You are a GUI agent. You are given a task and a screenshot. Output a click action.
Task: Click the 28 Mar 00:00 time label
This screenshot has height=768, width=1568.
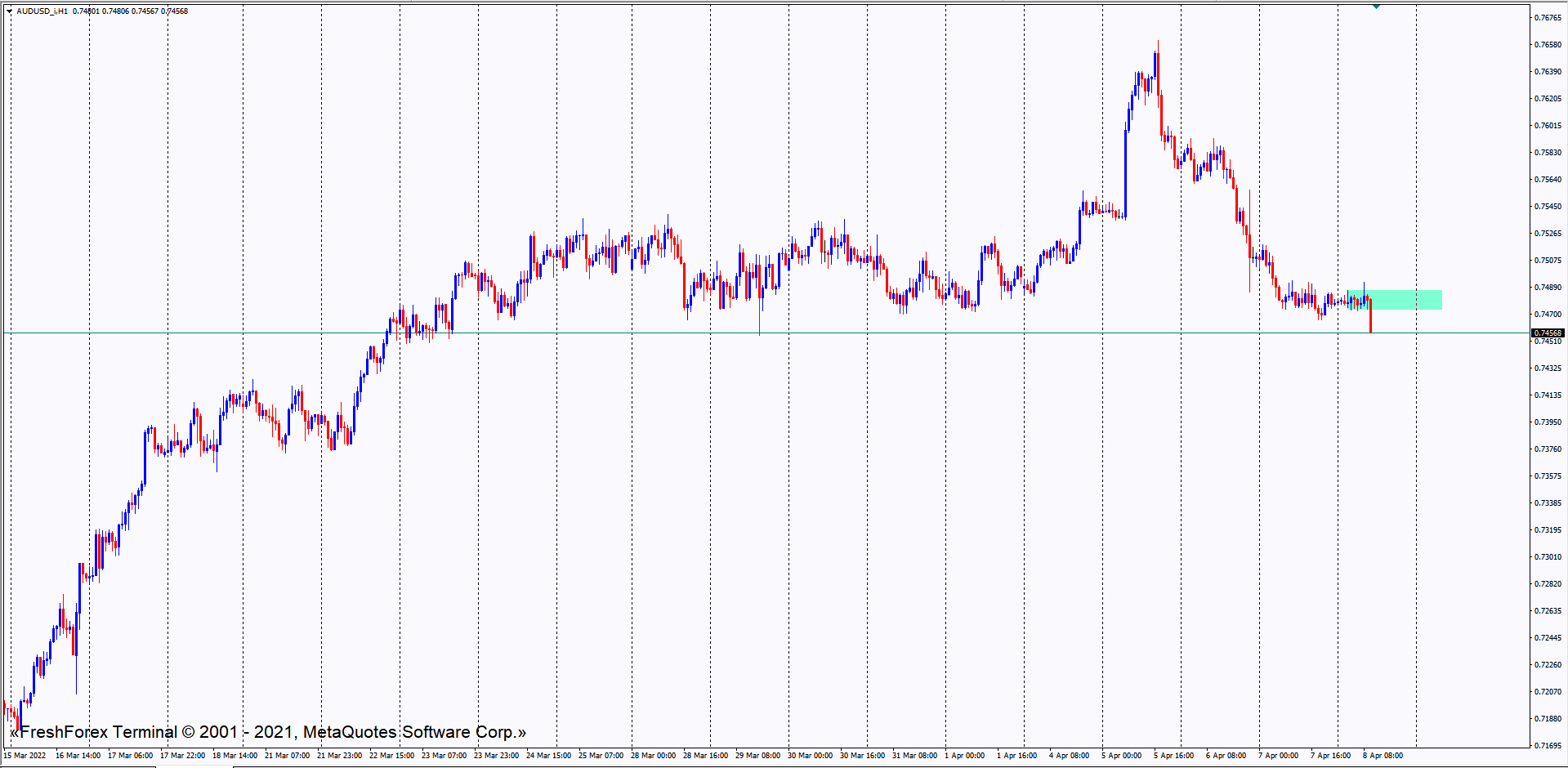point(653,756)
